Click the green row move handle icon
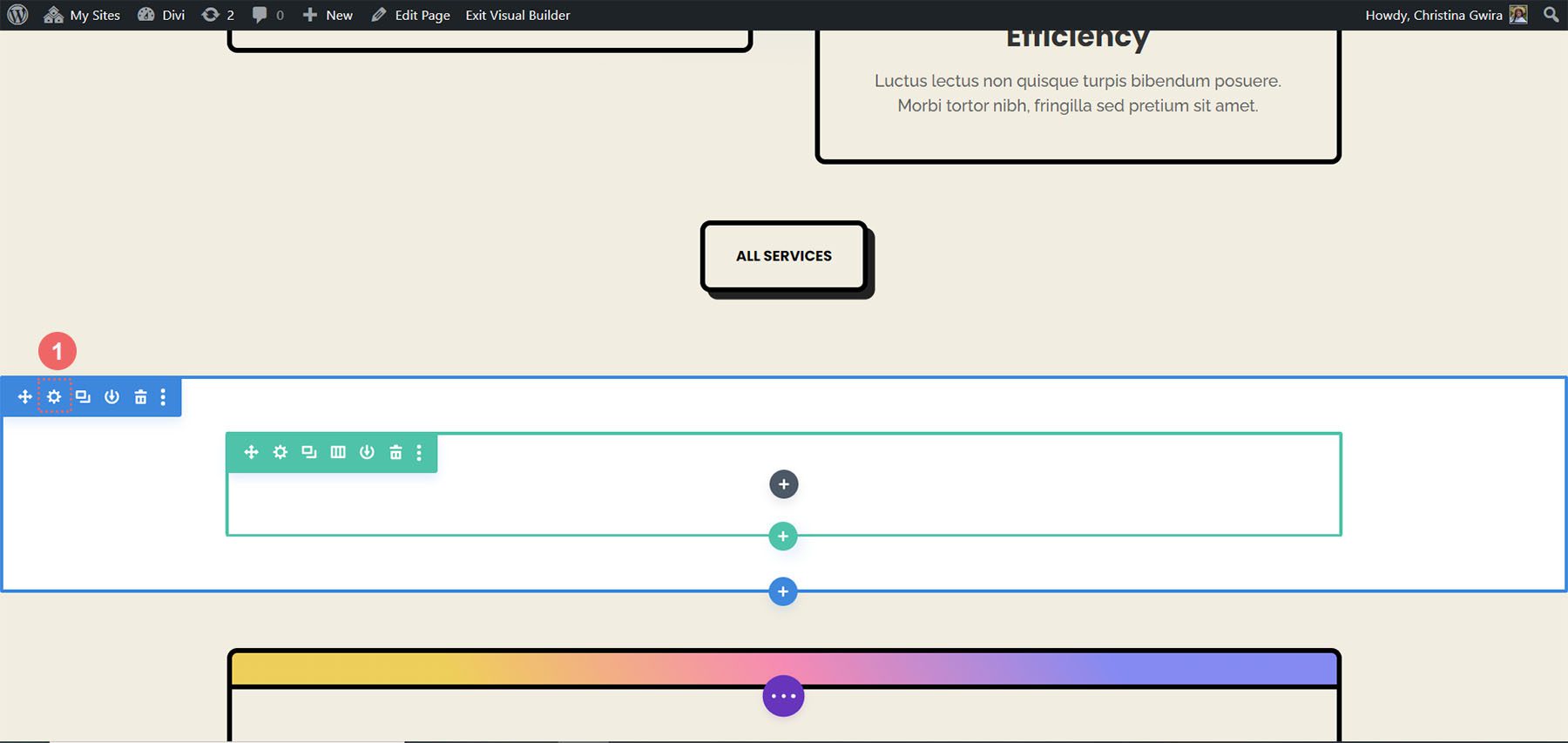Image resolution: width=1568 pixels, height=743 pixels. click(251, 452)
